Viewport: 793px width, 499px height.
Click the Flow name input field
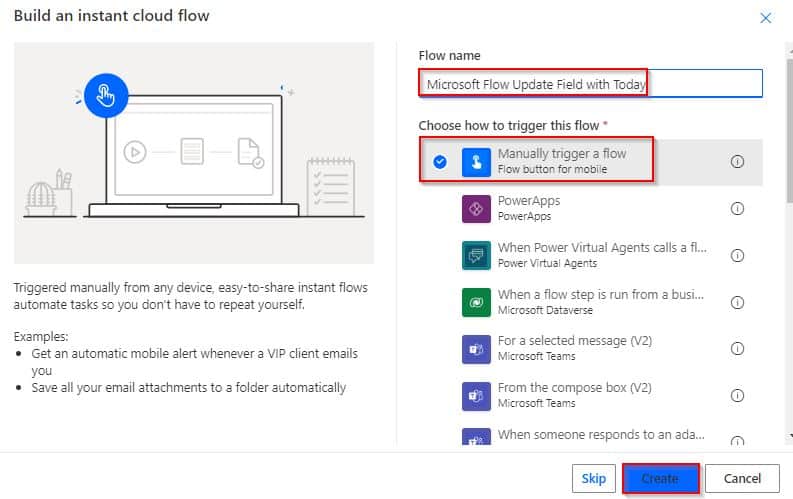coord(590,83)
